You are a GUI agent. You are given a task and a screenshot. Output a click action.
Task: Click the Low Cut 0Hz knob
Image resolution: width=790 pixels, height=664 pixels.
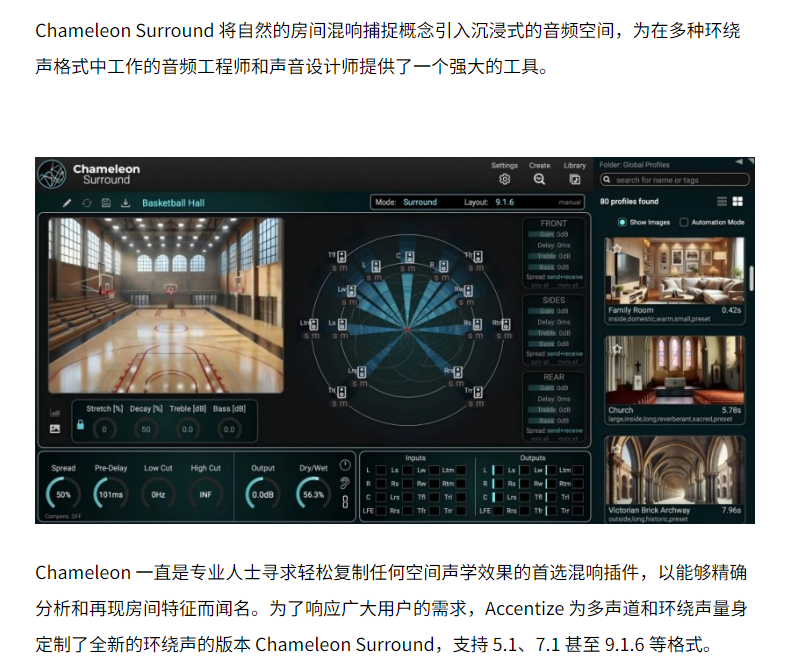[x=158, y=494]
